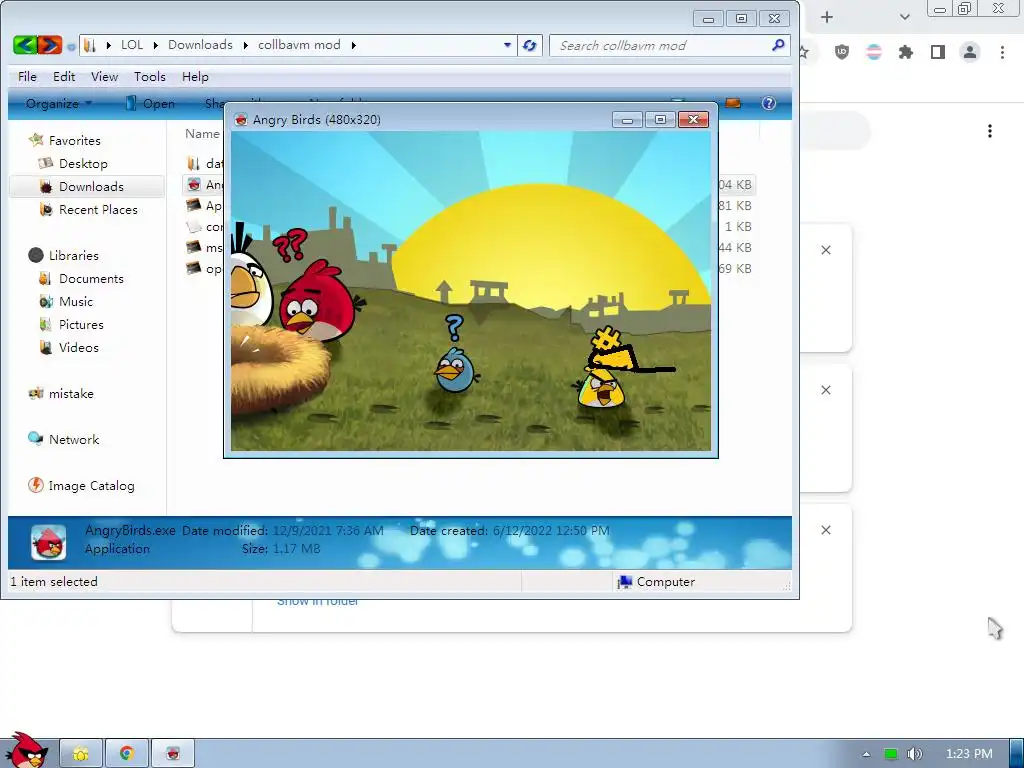Open the Help menu

click(195, 77)
